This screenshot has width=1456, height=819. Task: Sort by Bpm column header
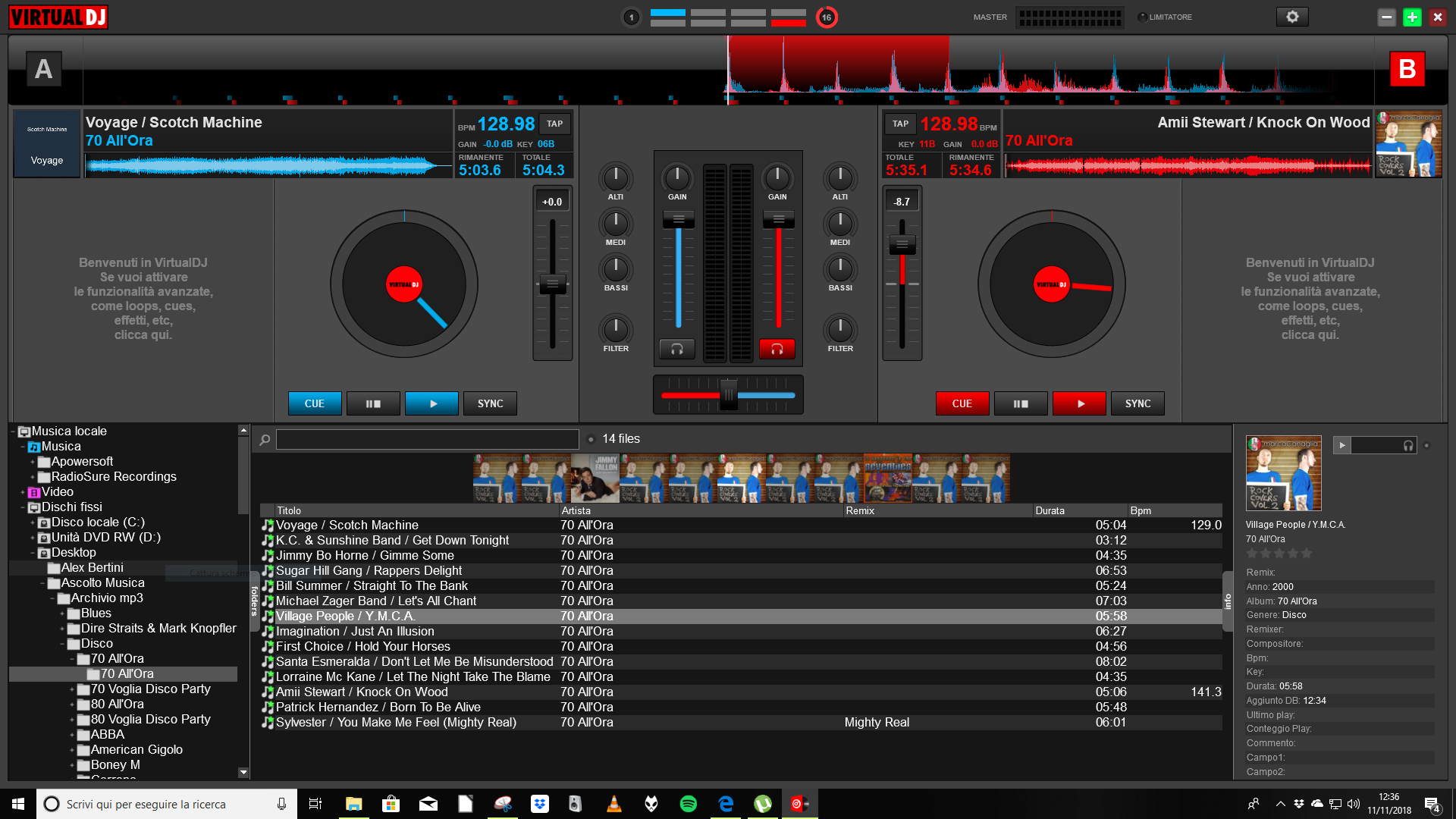click(1175, 510)
